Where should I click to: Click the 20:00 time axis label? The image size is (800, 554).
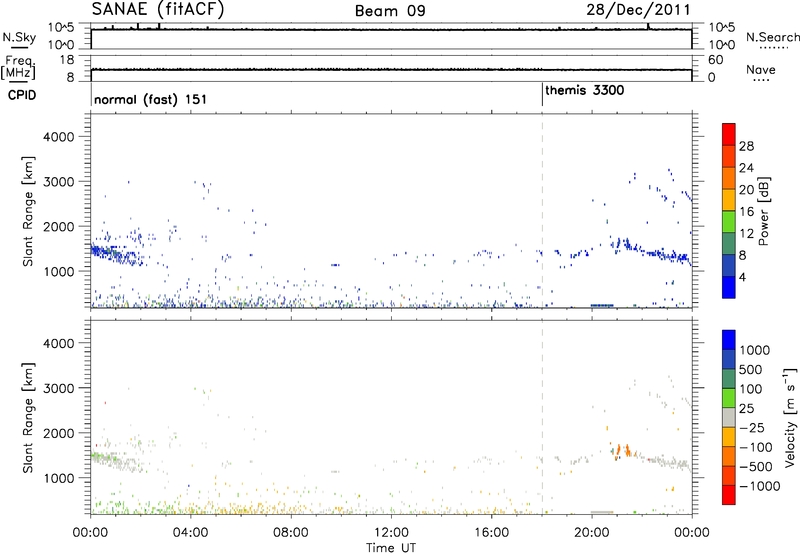592,533
